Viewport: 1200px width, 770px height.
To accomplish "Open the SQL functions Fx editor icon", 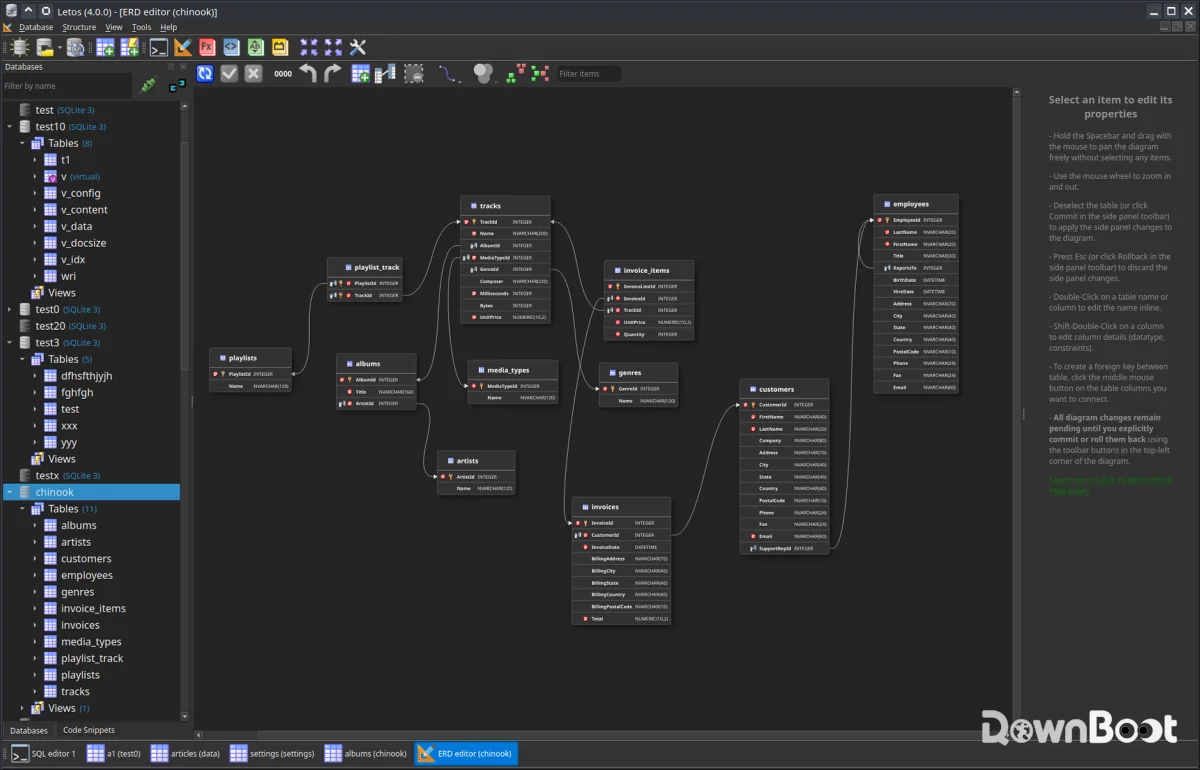I will pyautogui.click(x=207, y=47).
